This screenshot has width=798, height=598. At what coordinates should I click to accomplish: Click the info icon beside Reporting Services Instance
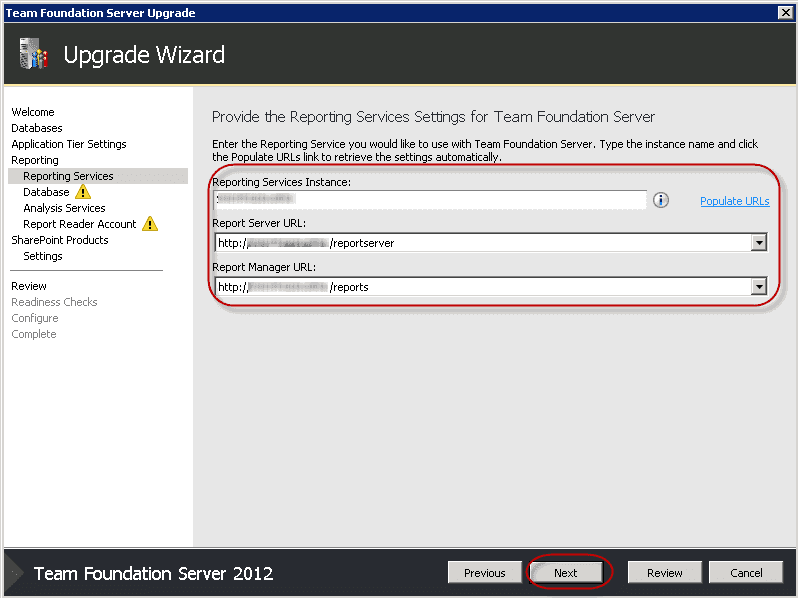tap(660, 200)
